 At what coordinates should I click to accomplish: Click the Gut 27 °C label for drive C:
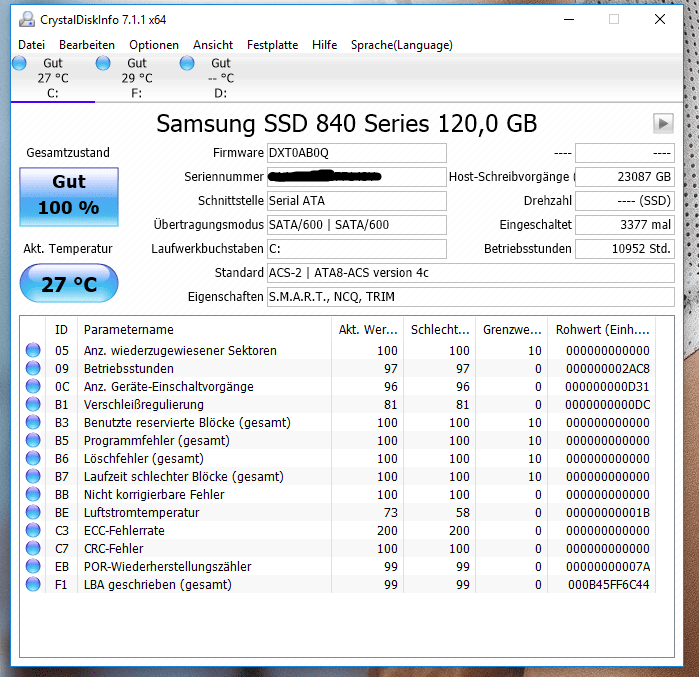tap(53, 78)
